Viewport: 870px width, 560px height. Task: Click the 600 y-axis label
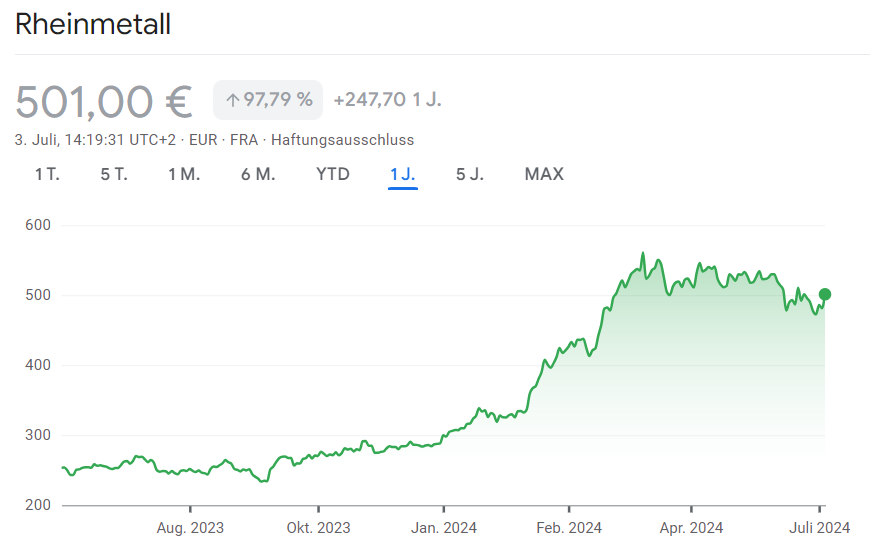pyautogui.click(x=38, y=225)
